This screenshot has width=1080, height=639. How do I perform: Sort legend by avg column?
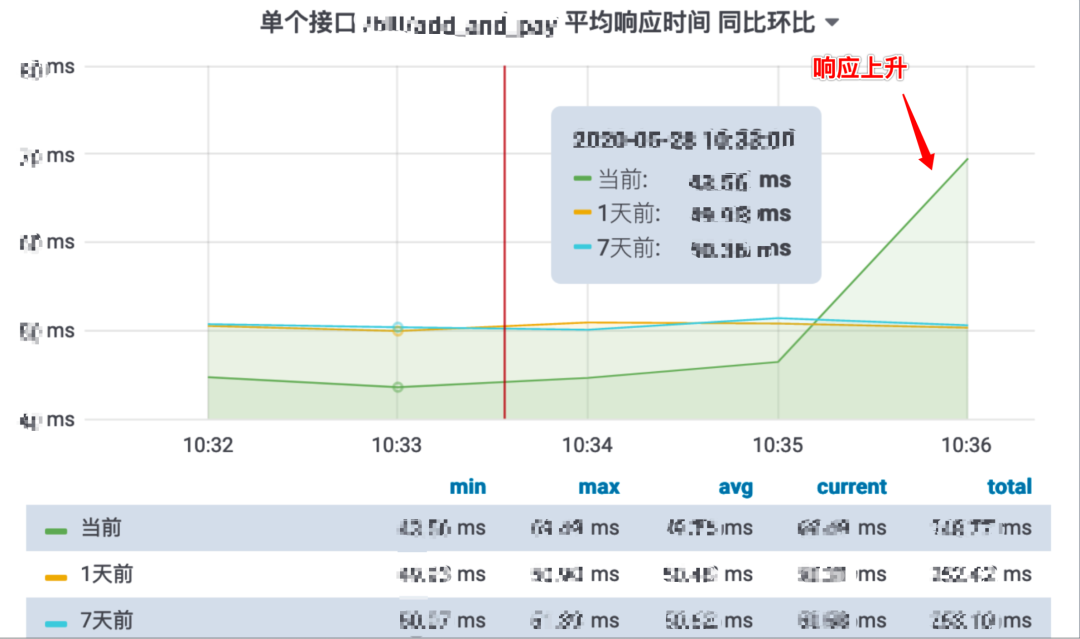(736, 487)
